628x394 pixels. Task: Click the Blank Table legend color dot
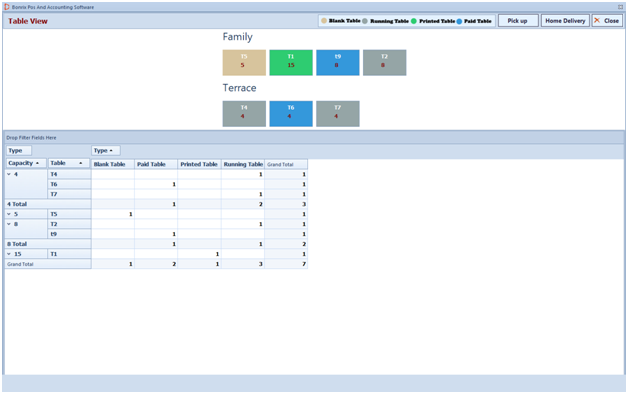point(324,21)
